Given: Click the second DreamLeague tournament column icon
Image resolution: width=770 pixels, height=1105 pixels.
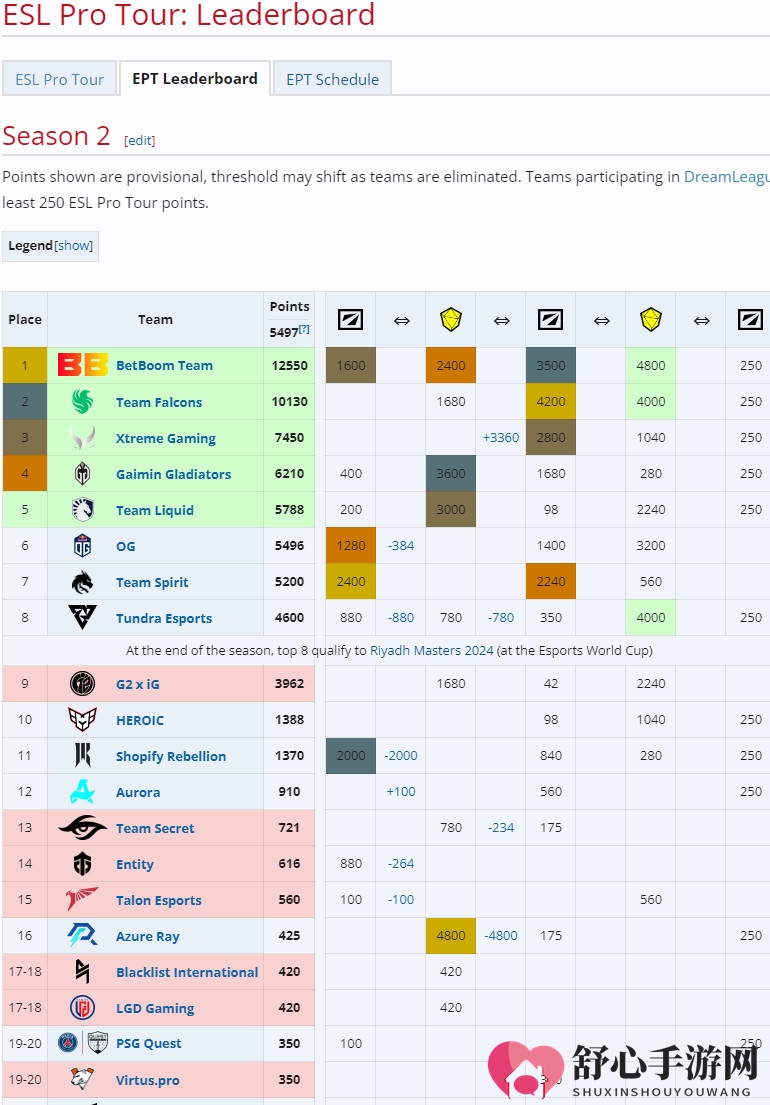Looking at the screenshot, I should click(551, 320).
